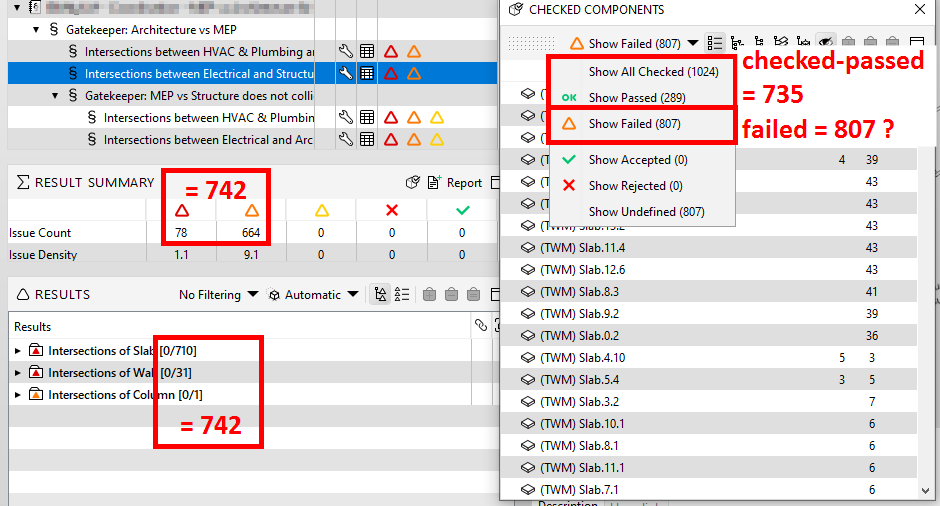Open table icon for first HVAC & Plumbing rule
Viewport: 940px width, 506px height.
367,52
